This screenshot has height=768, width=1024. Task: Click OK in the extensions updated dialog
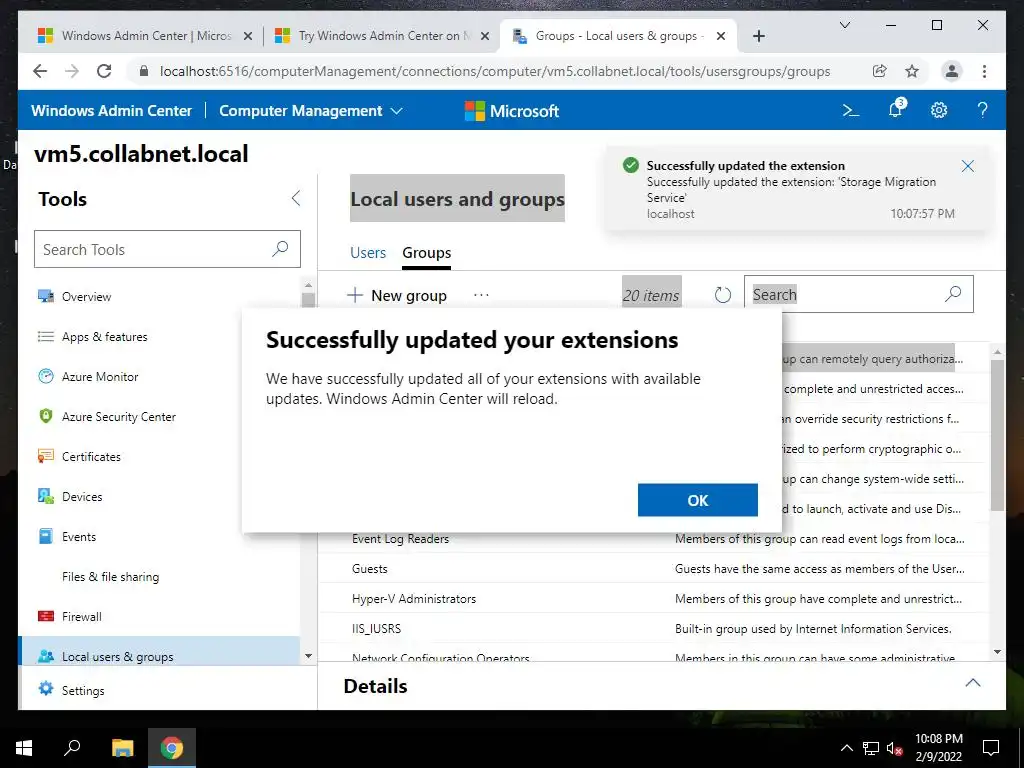point(697,500)
